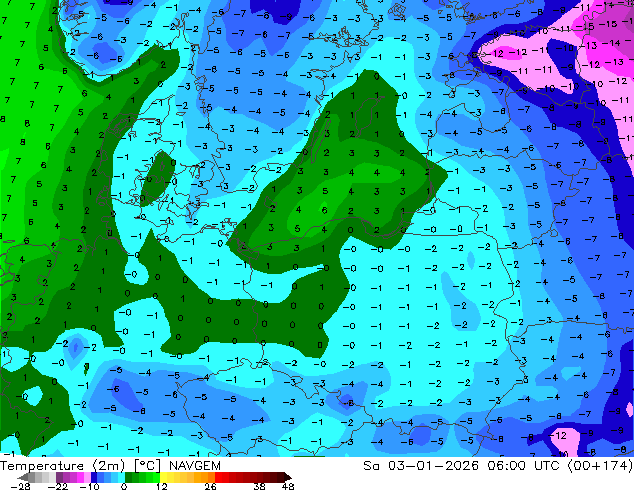Select the gray arrow tip of the legend

tap(23, 477)
